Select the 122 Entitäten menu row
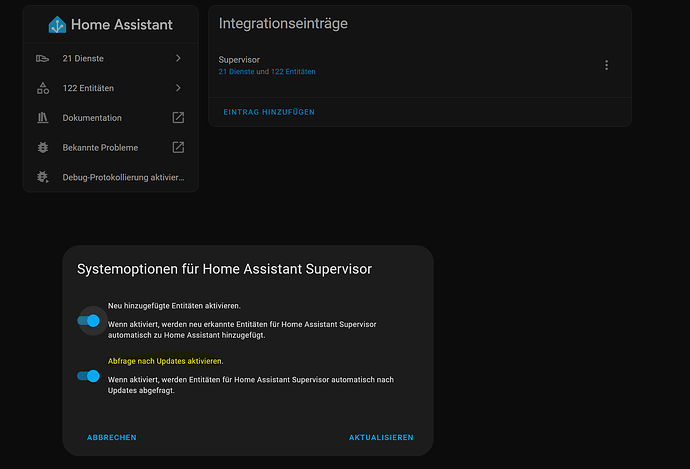Viewport: 690px width, 469px height. click(x=110, y=88)
